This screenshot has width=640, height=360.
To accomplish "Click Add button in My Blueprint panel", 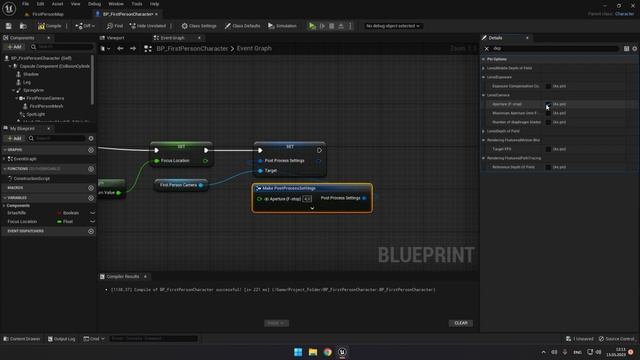I will 14,138.
